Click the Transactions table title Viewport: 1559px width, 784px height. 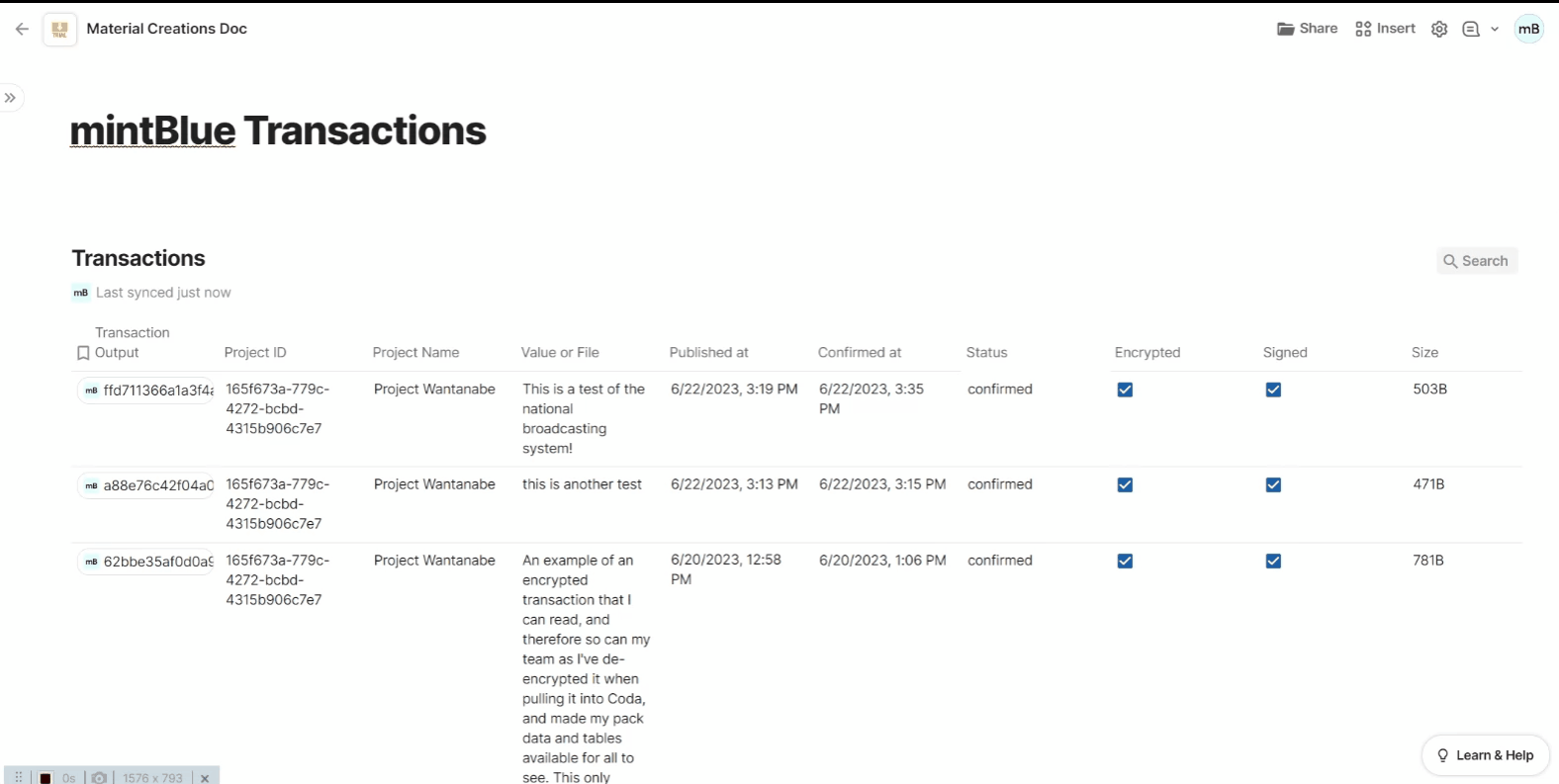(138, 258)
